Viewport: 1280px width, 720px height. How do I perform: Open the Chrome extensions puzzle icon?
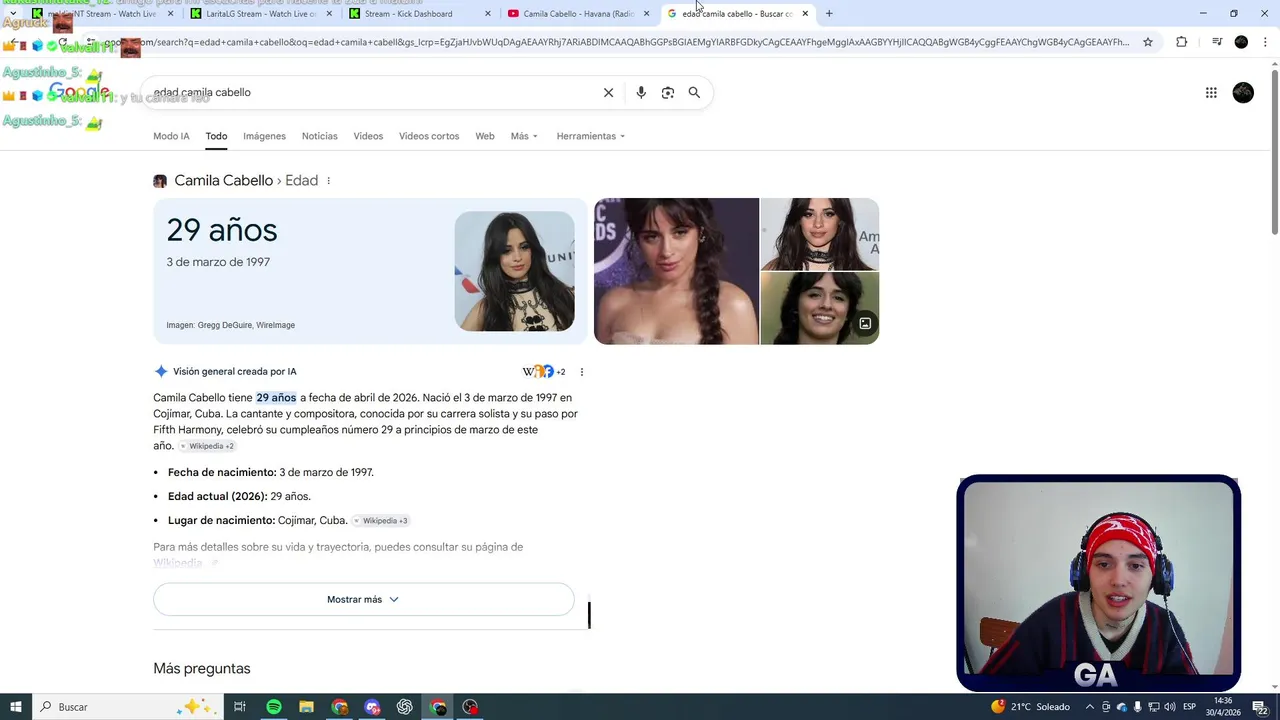point(1181,42)
